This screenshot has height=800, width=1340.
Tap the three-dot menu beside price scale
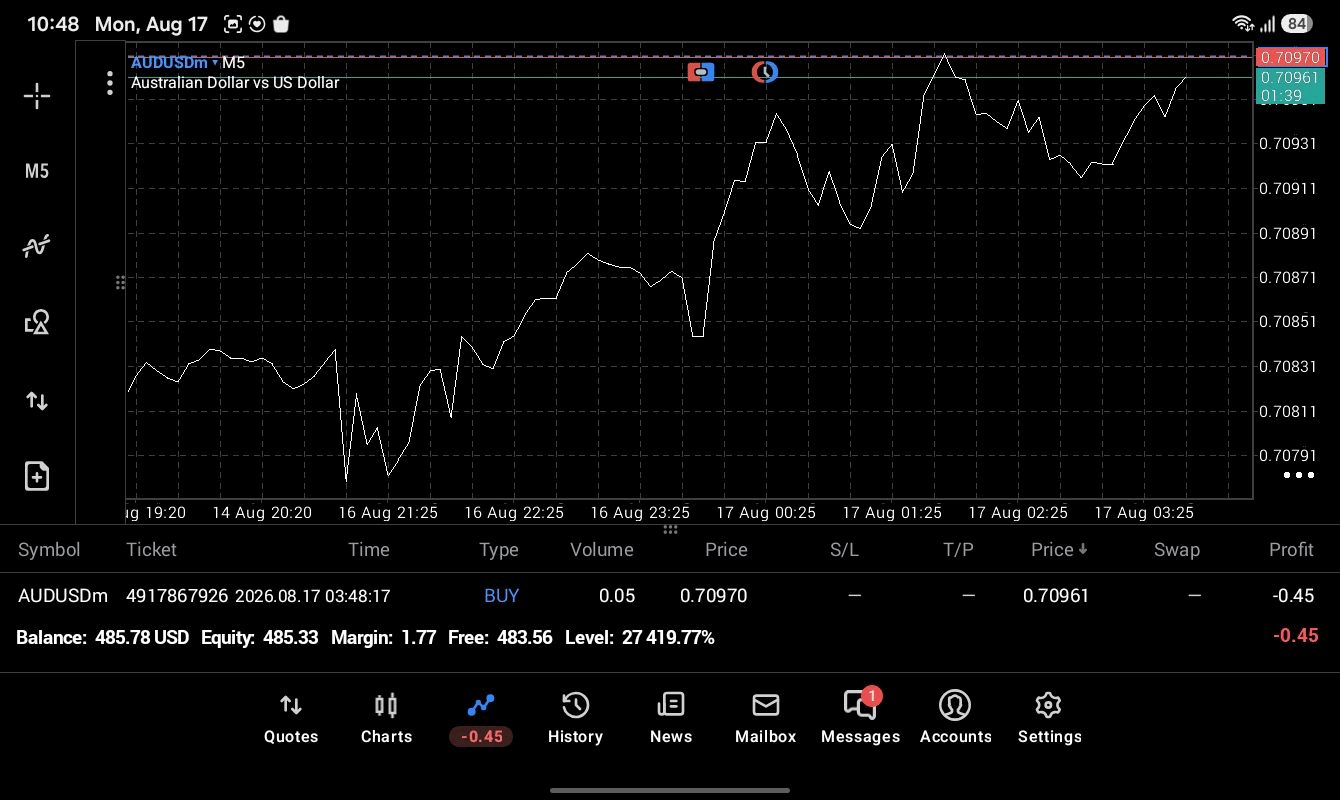(1298, 475)
